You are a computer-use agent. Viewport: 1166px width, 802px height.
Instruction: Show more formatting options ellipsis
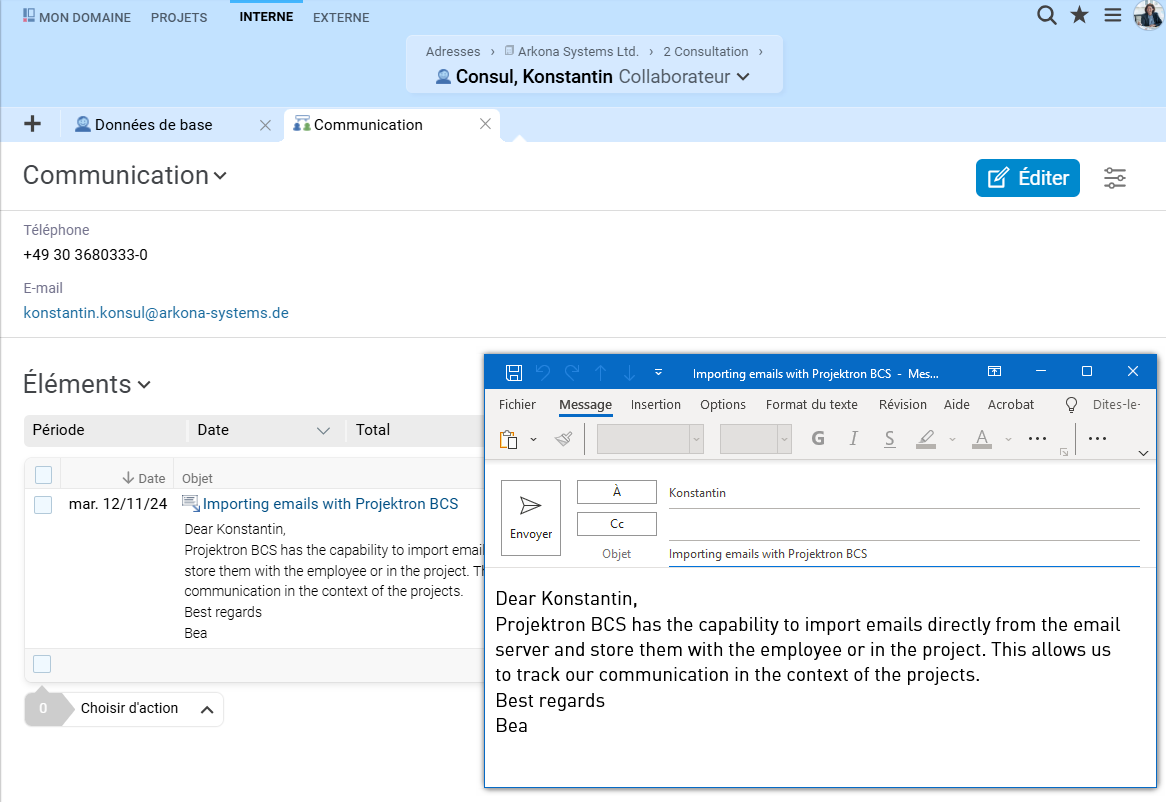(1037, 439)
